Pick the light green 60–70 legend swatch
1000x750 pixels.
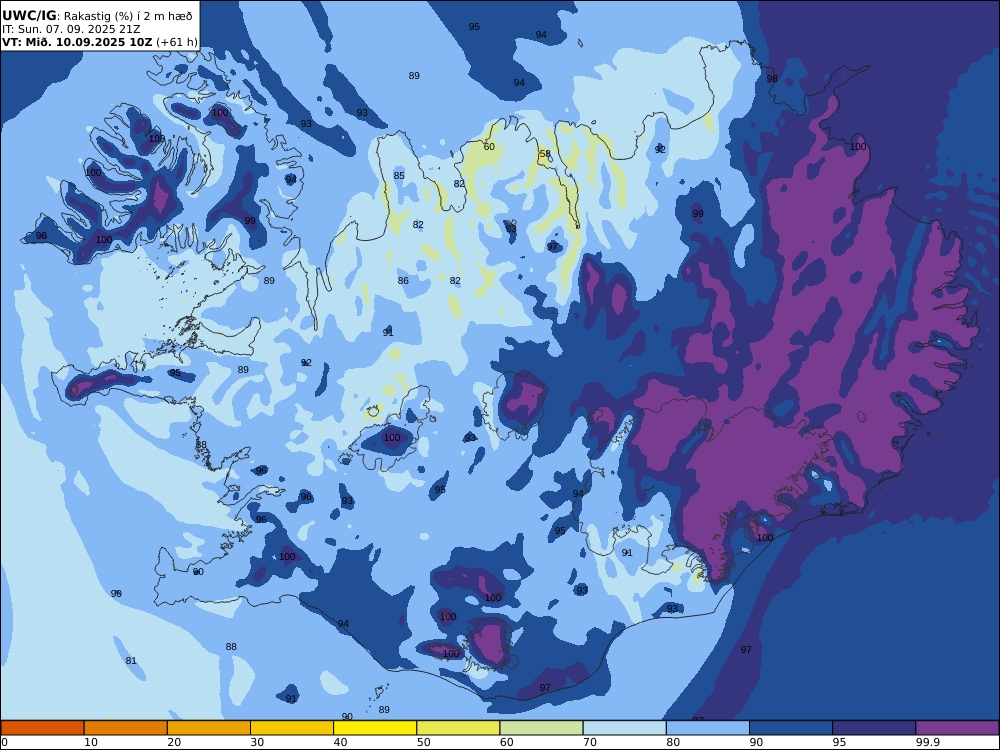click(x=541, y=728)
